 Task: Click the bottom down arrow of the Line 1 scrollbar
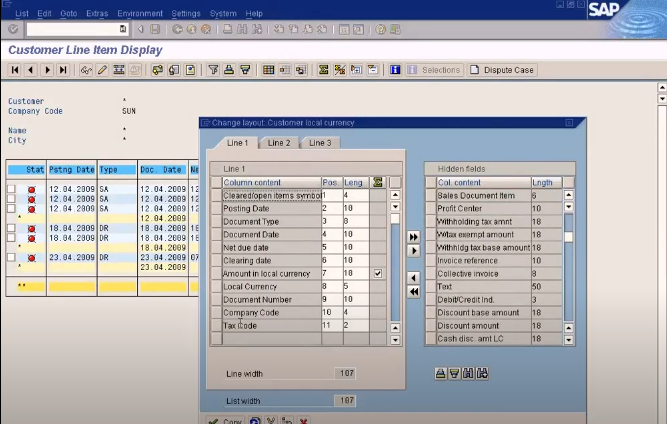[395, 339]
